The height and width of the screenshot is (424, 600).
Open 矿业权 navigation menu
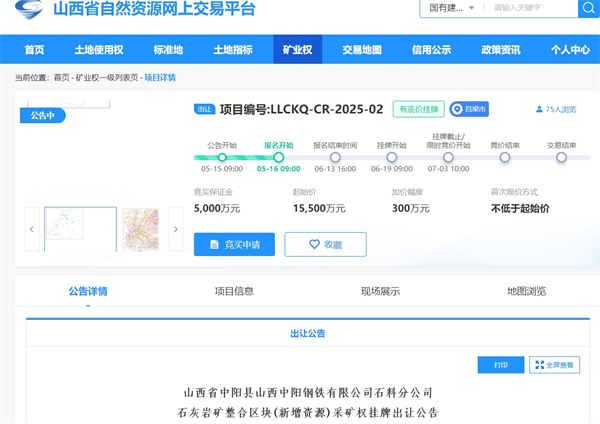(298, 49)
